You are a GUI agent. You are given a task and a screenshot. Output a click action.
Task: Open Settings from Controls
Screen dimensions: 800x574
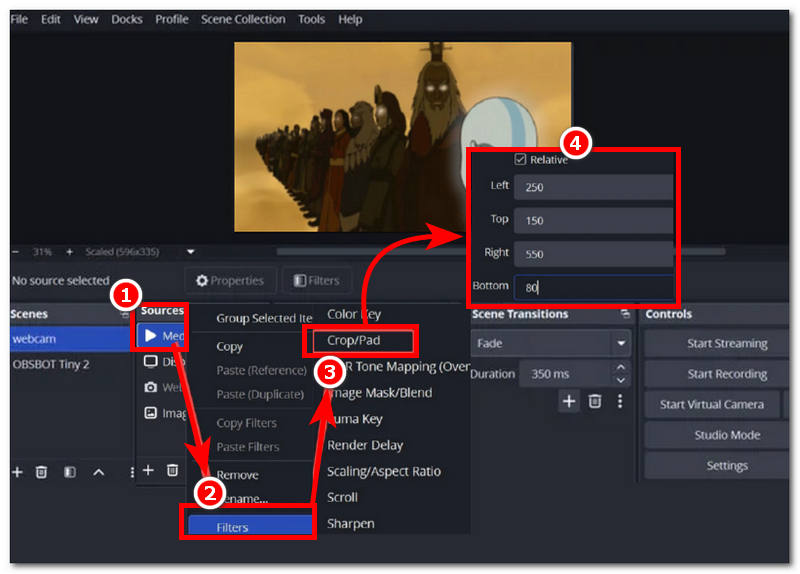(717, 465)
